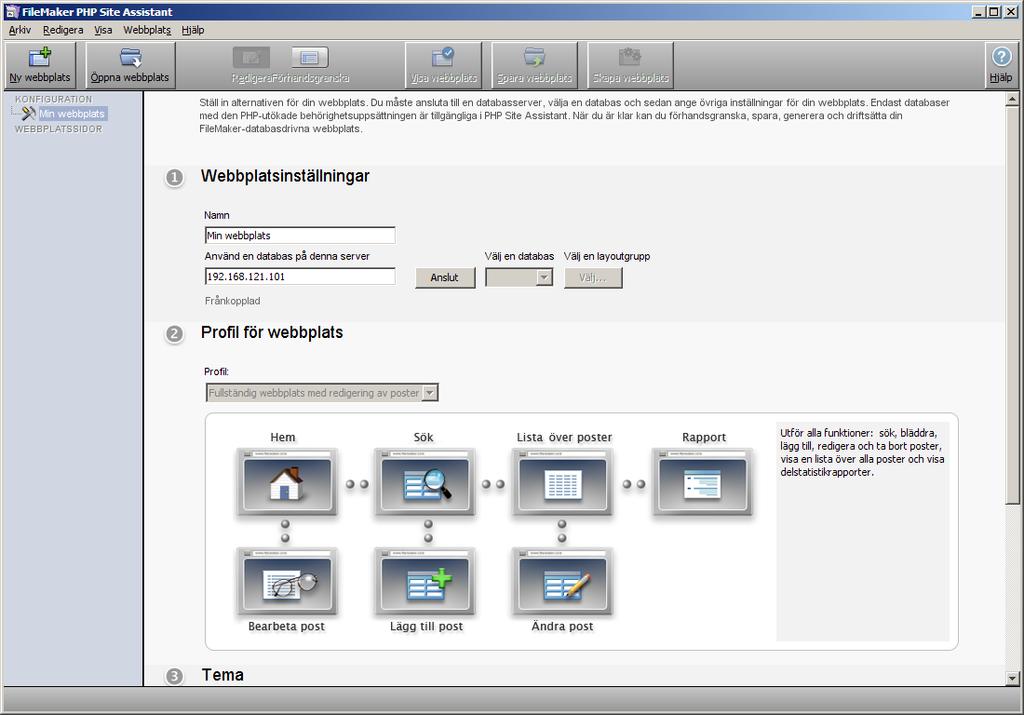Image resolution: width=1024 pixels, height=715 pixels.
Task: Open the Hjälp menu
Action: coord(193,30)
